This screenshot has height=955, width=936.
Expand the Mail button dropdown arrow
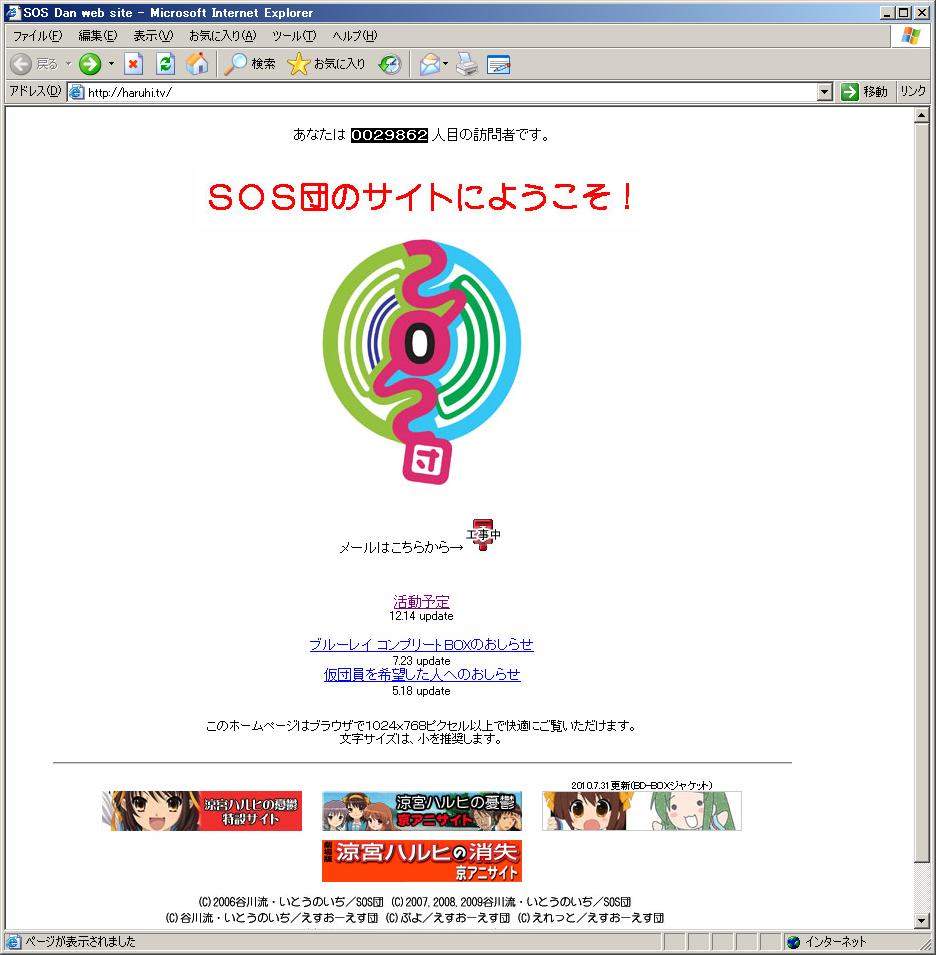click(x=445, y=64)
